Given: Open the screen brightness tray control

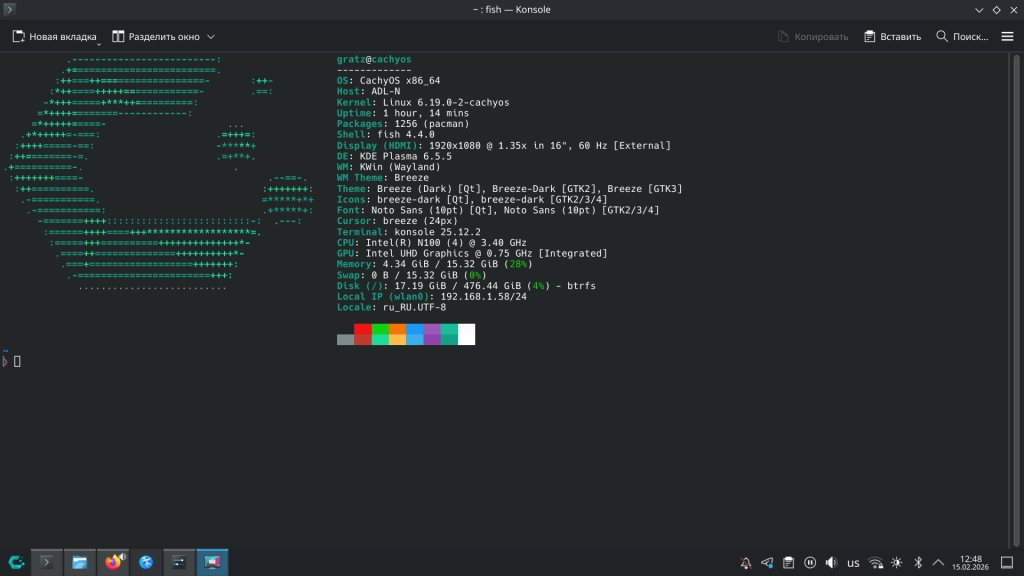Looking at the screenshot, I should click(x=897, y=562).
